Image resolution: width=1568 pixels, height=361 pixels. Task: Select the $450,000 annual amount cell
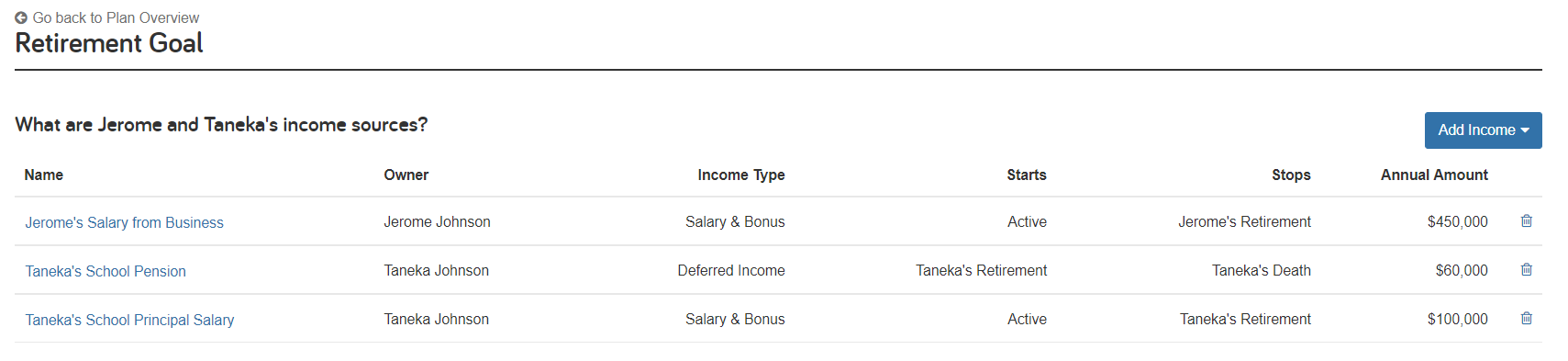point(1458,221)
